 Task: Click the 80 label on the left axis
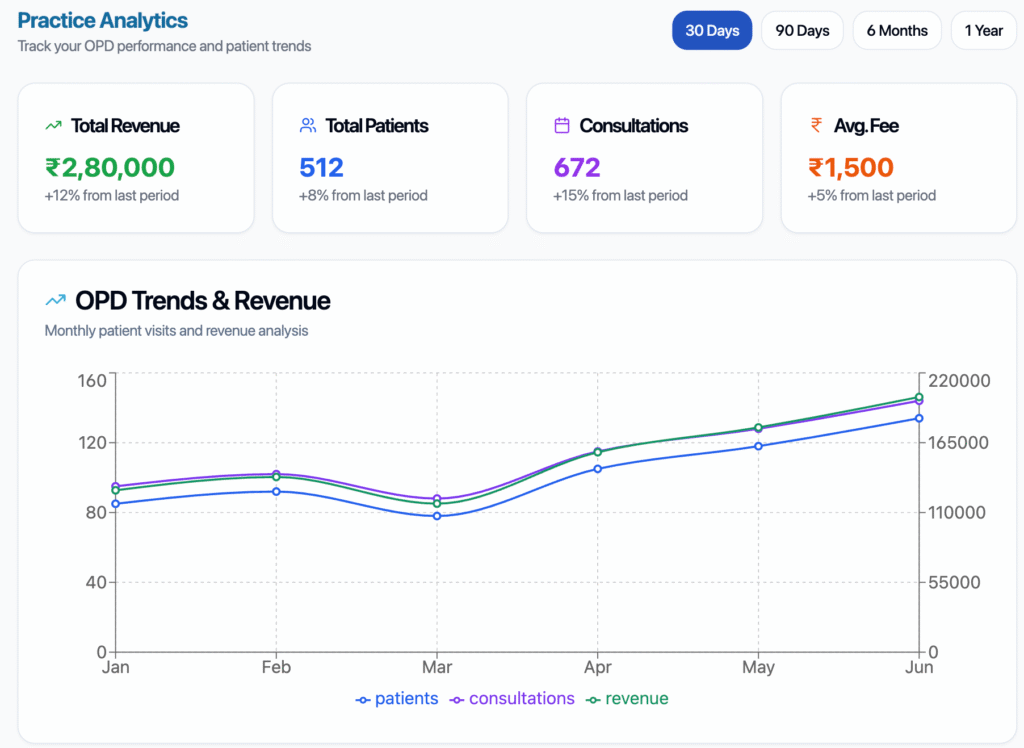(96, 512)
